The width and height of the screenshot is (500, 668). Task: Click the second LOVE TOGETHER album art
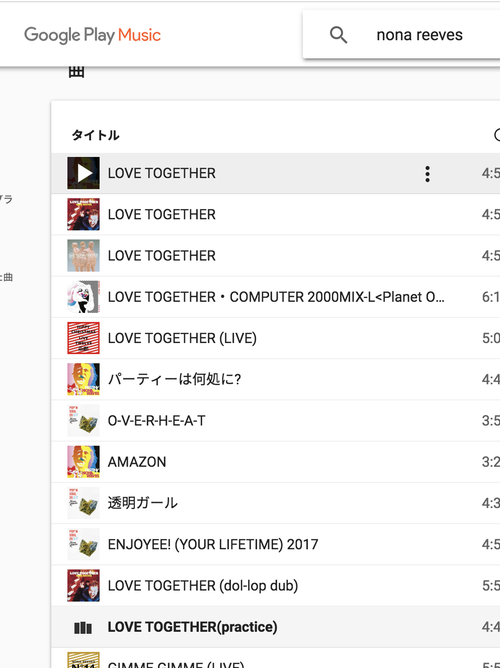83,214
